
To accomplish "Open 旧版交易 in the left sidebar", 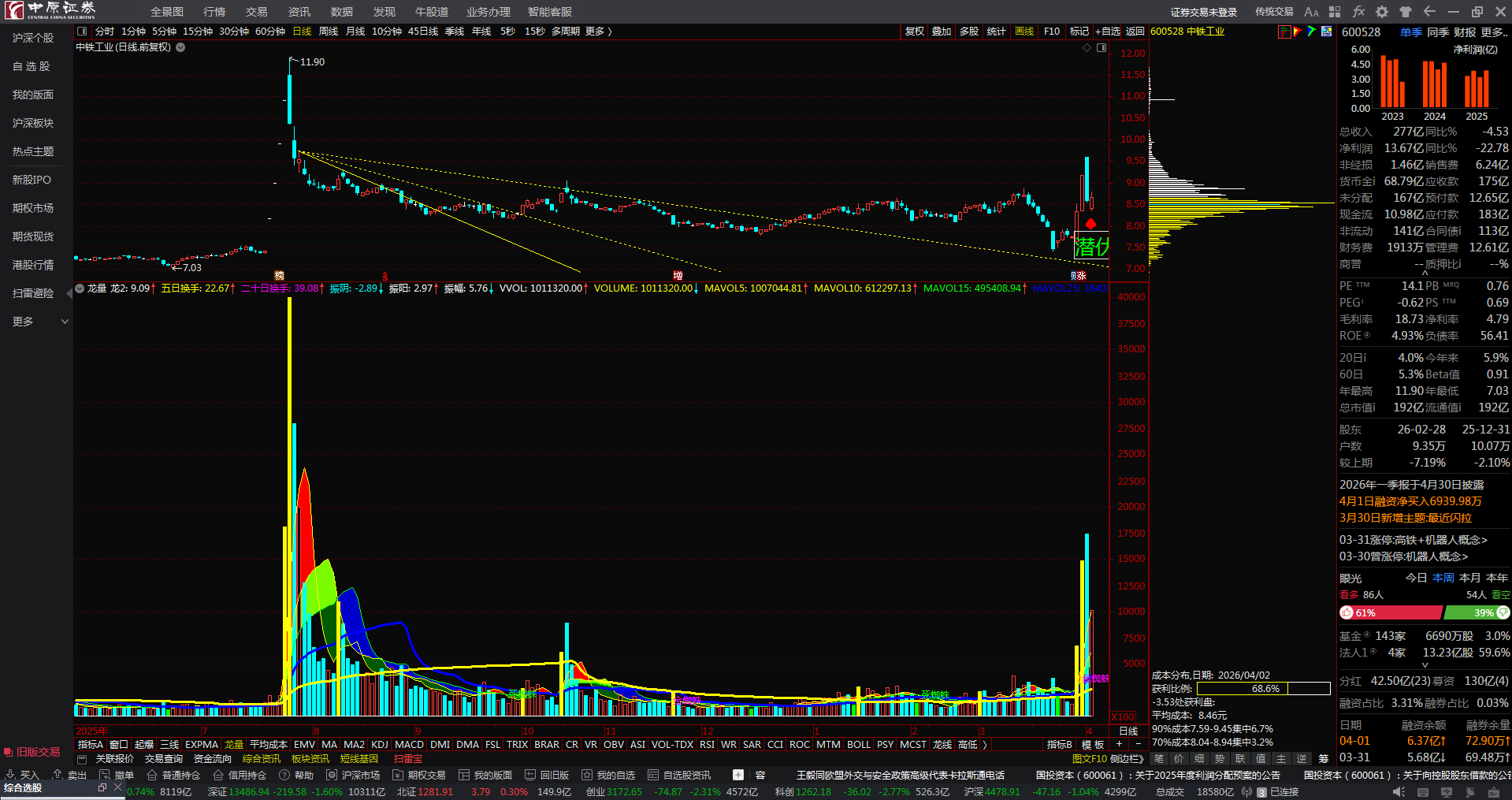I will (32, 752).
